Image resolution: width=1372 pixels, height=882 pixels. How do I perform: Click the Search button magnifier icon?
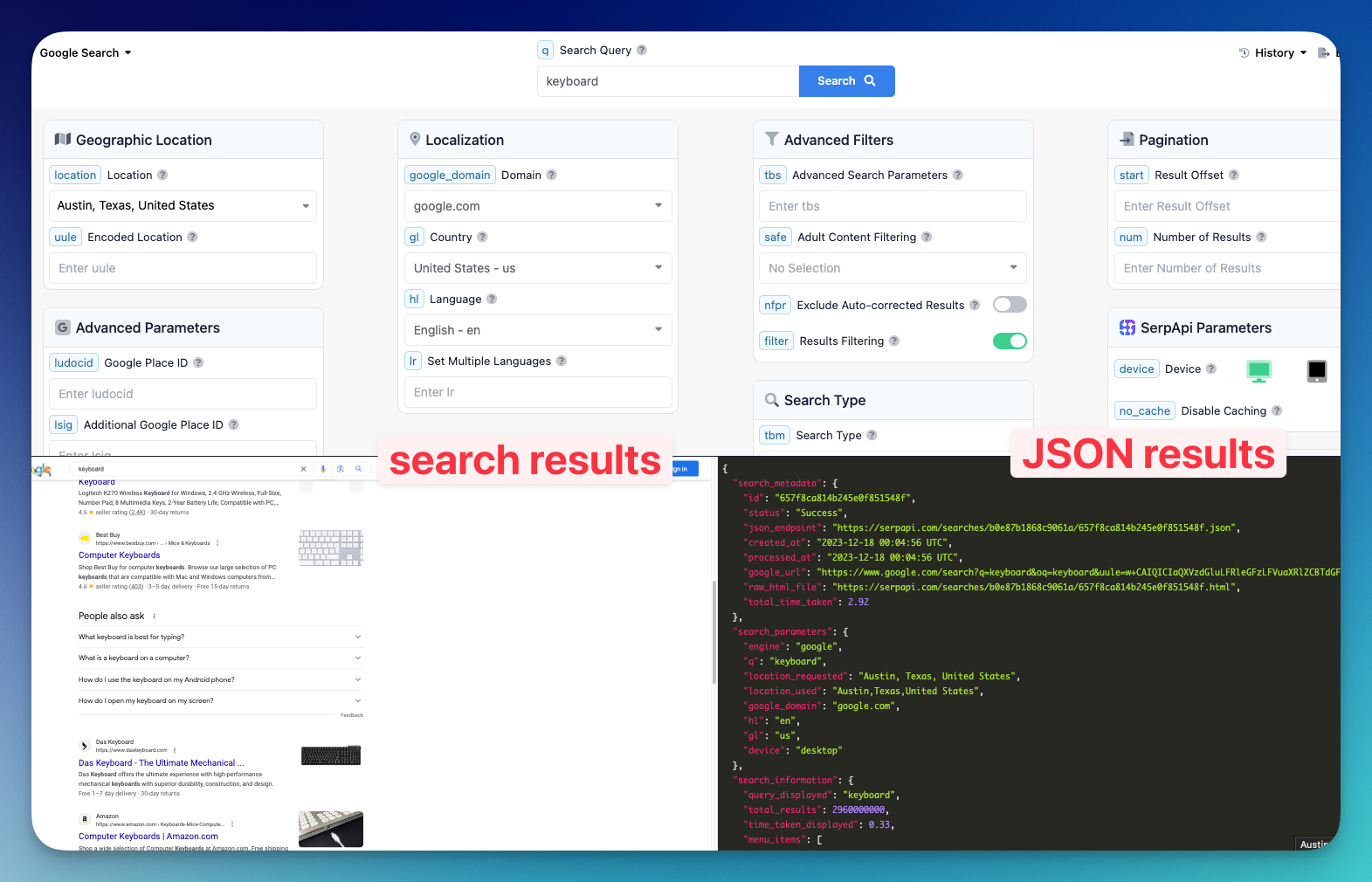(870, 80)
